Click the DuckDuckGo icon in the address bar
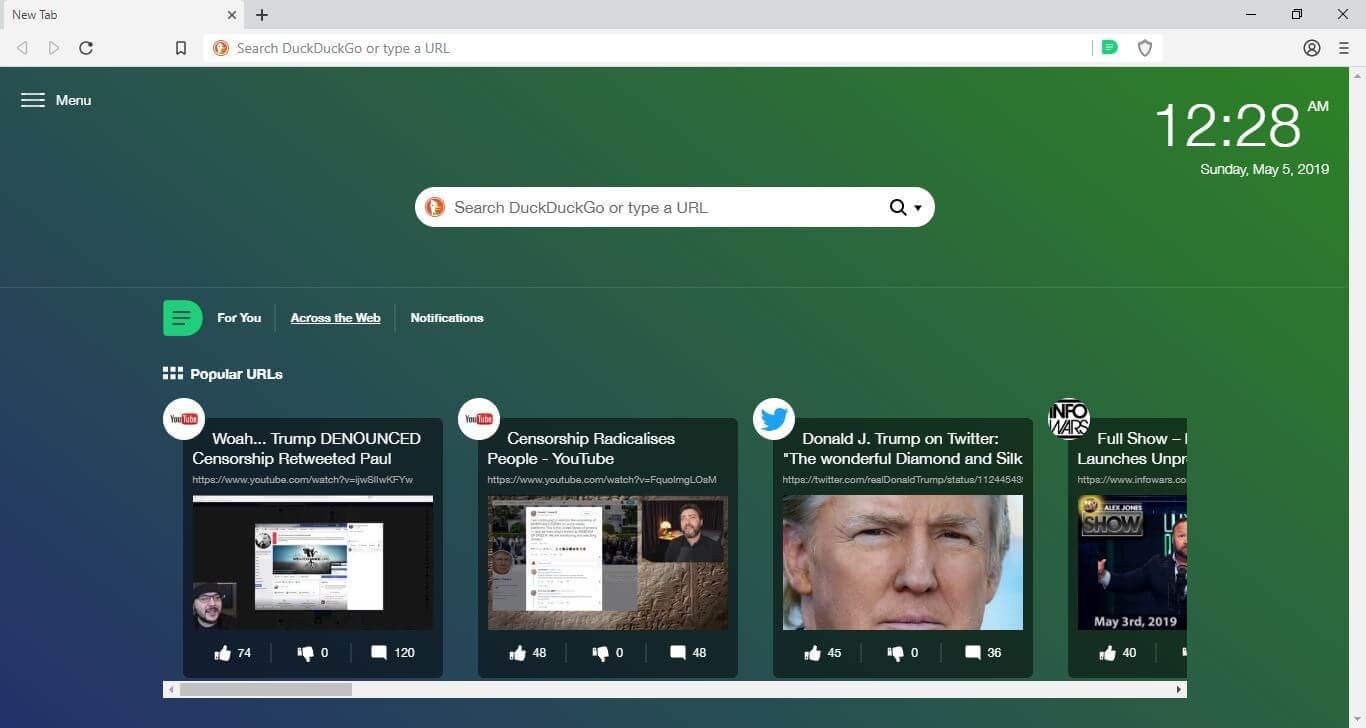The image size is (1366, 728). click(x=220, y=48)
